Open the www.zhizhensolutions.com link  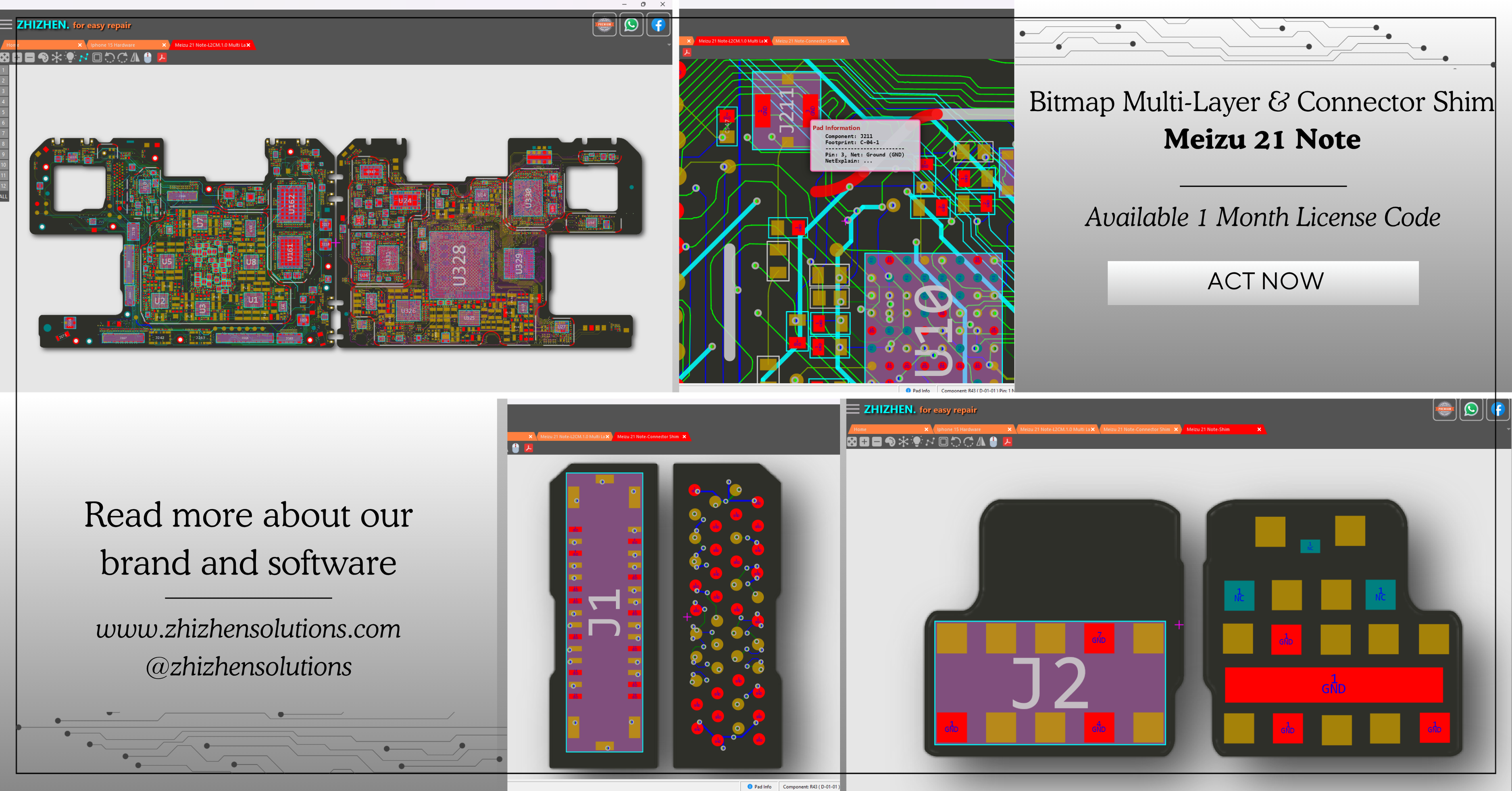click(248, 629)
